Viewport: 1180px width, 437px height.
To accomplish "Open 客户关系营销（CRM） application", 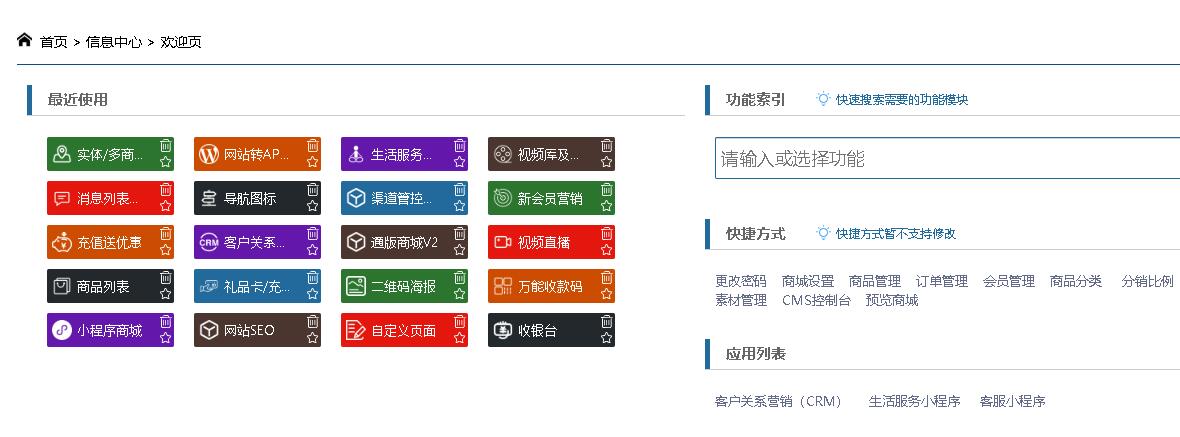I will [x=779, y=402].
